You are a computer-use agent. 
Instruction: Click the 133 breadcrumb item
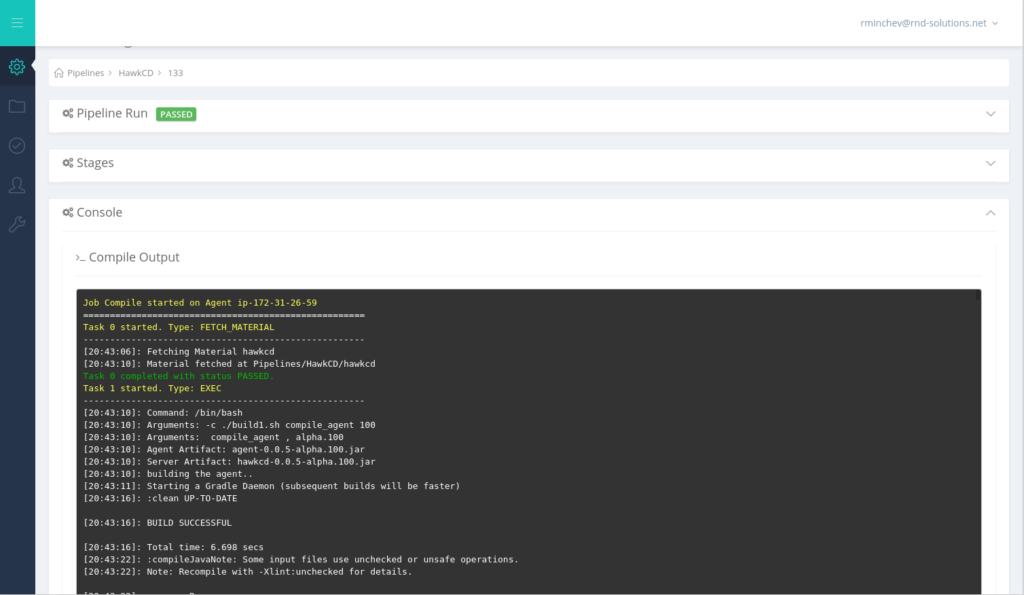(x=176, y=72)
